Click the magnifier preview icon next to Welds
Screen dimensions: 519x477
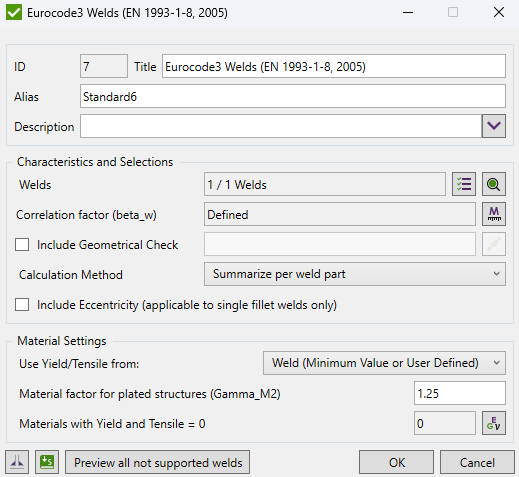pos(494,184)
